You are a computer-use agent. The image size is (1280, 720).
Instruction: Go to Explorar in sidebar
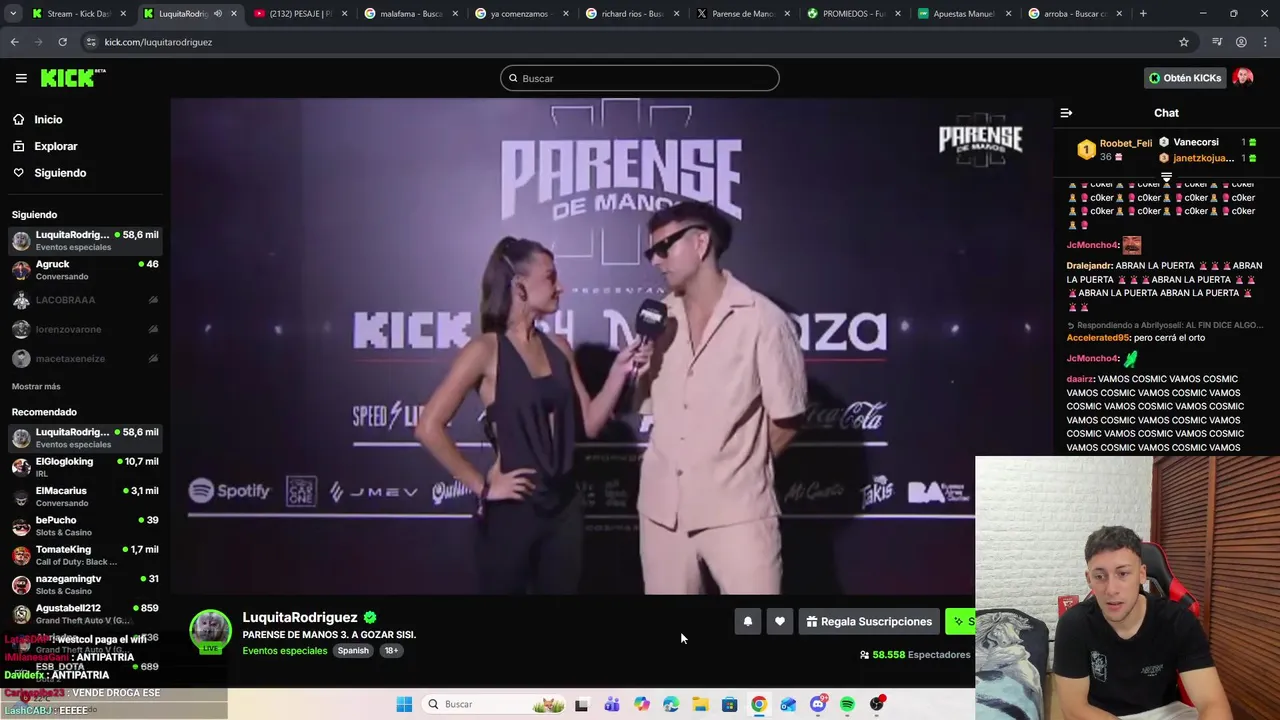click(56, 146)
